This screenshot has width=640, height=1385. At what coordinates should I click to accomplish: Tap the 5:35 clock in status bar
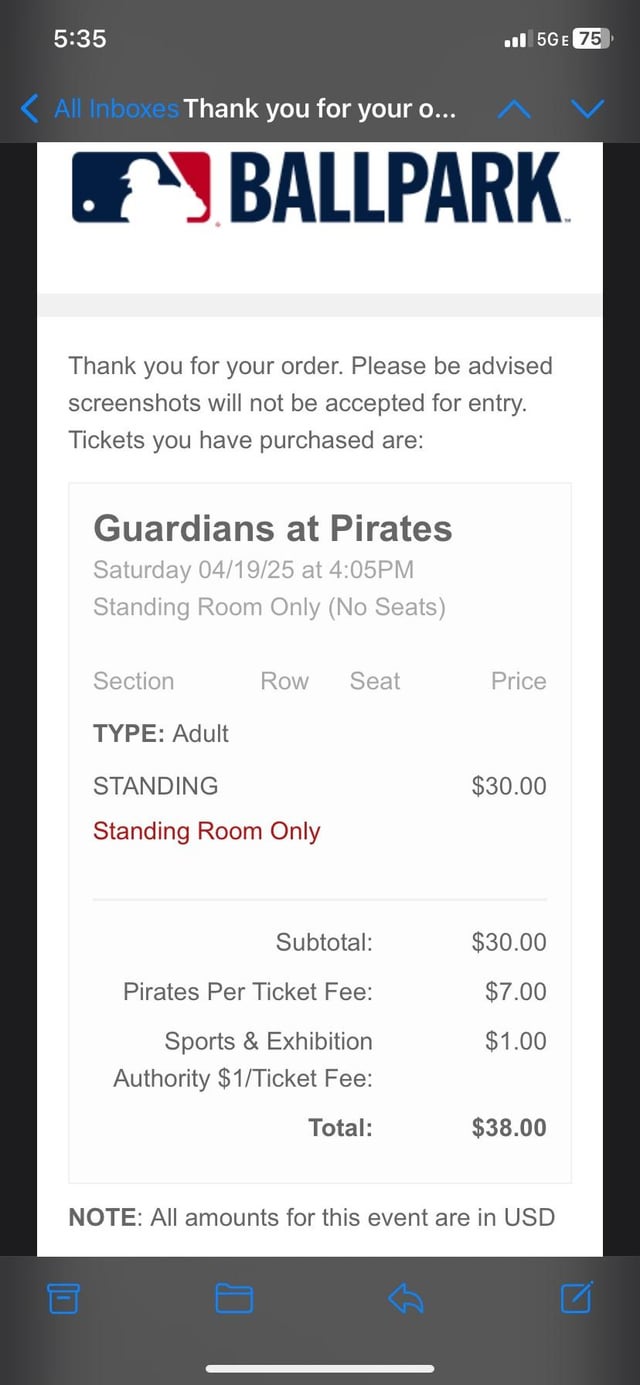point(80,38)
